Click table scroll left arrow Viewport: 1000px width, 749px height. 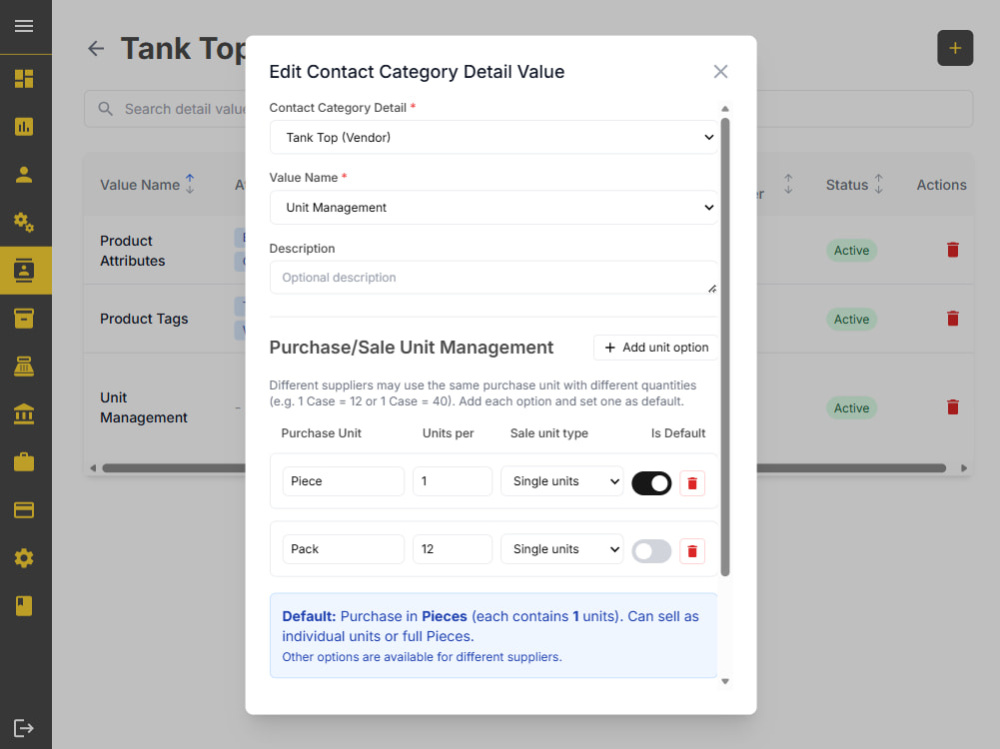(93, 468)
